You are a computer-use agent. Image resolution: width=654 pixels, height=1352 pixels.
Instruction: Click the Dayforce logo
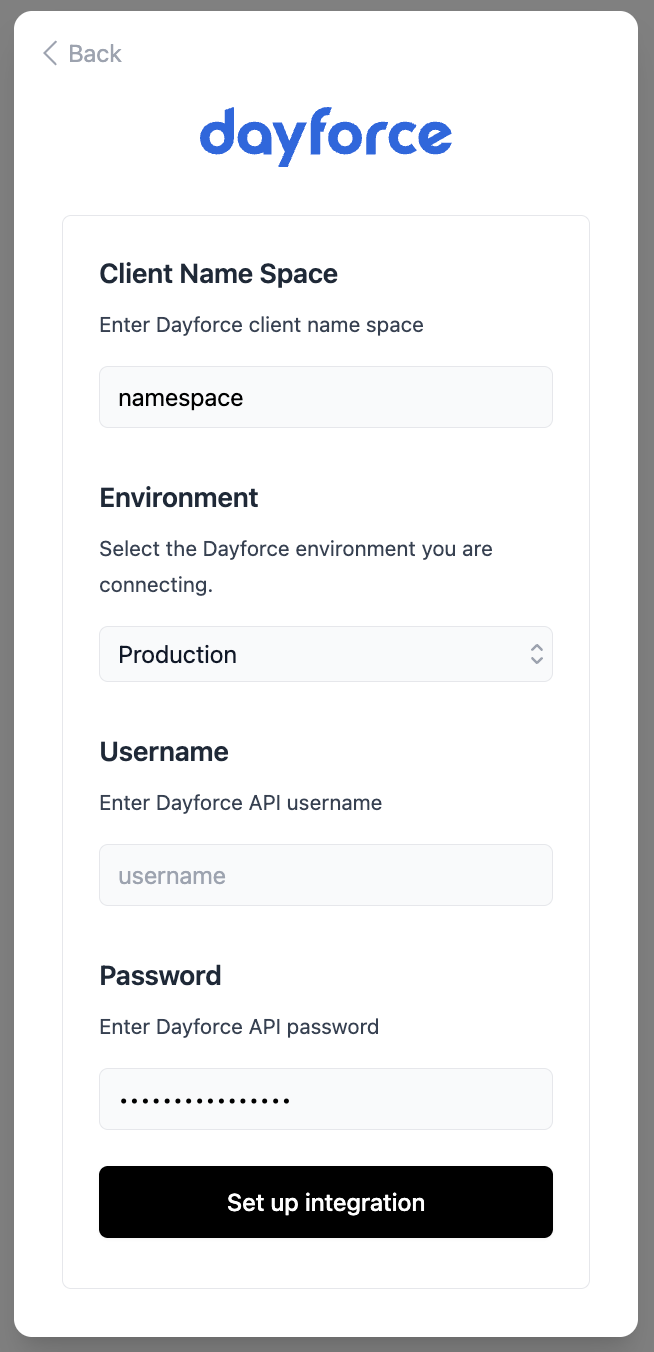click(x=325, y=136)
